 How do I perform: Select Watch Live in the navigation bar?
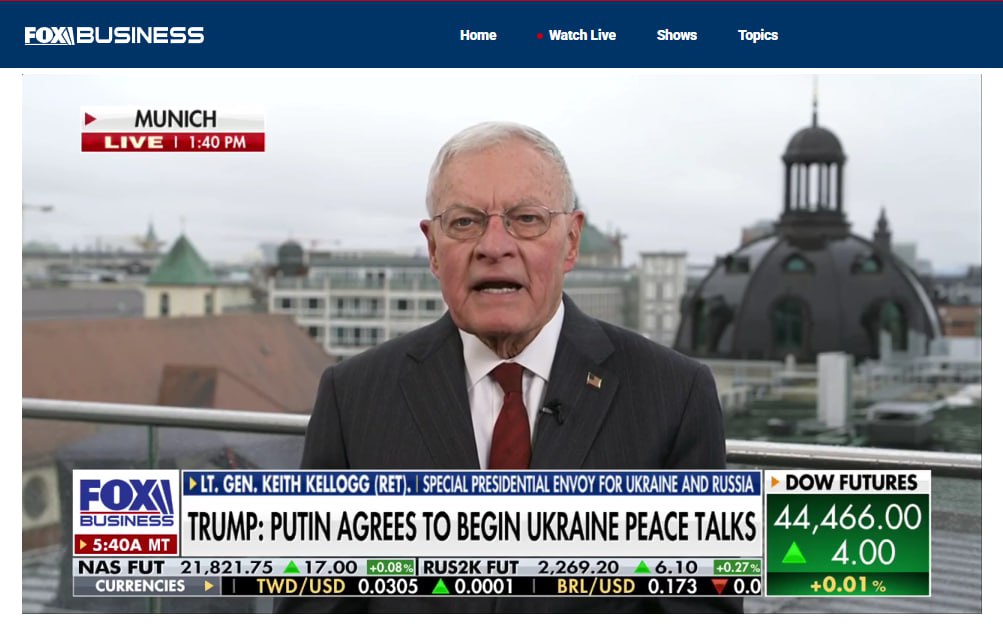(x=582, y=35)
